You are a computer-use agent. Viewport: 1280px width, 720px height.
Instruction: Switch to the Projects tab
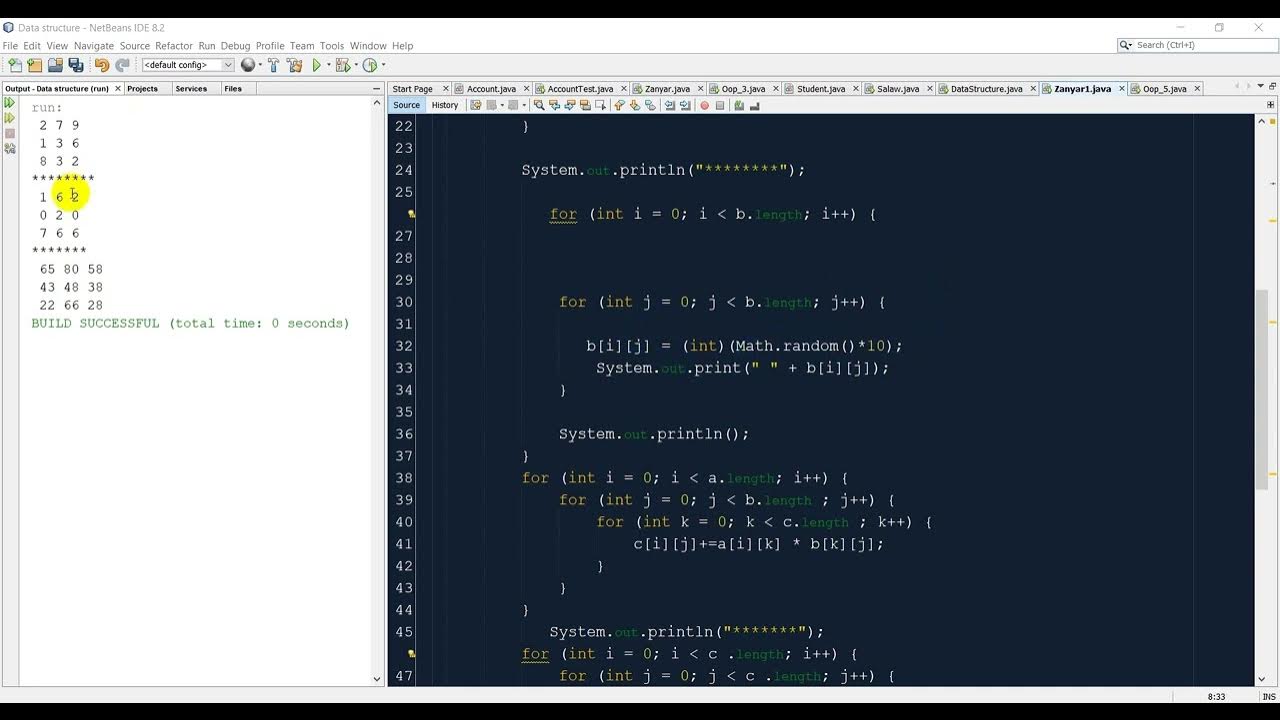142,89
